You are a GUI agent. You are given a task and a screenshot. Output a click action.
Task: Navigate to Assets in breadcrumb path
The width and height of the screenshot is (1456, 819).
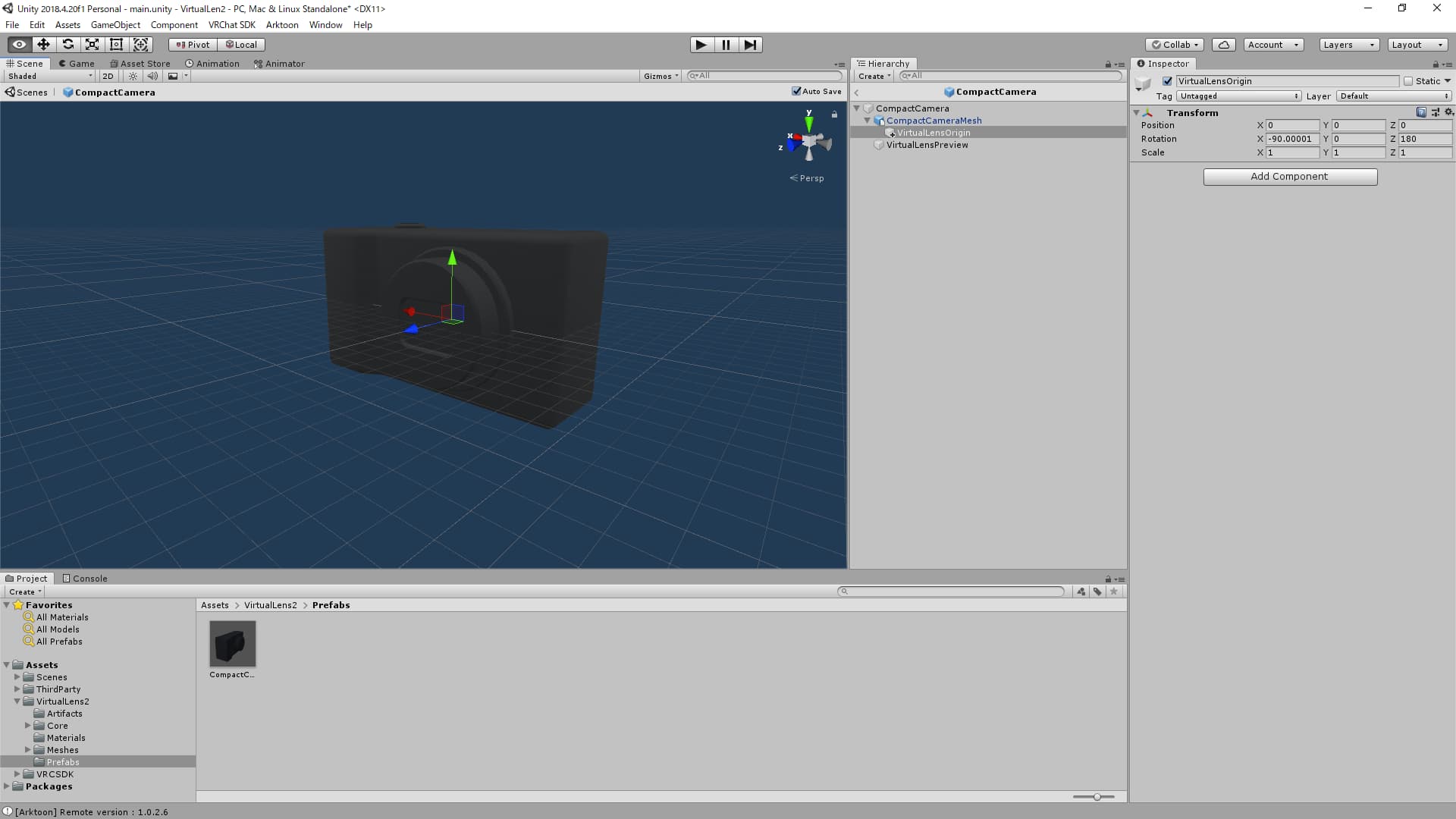(215, 605)
